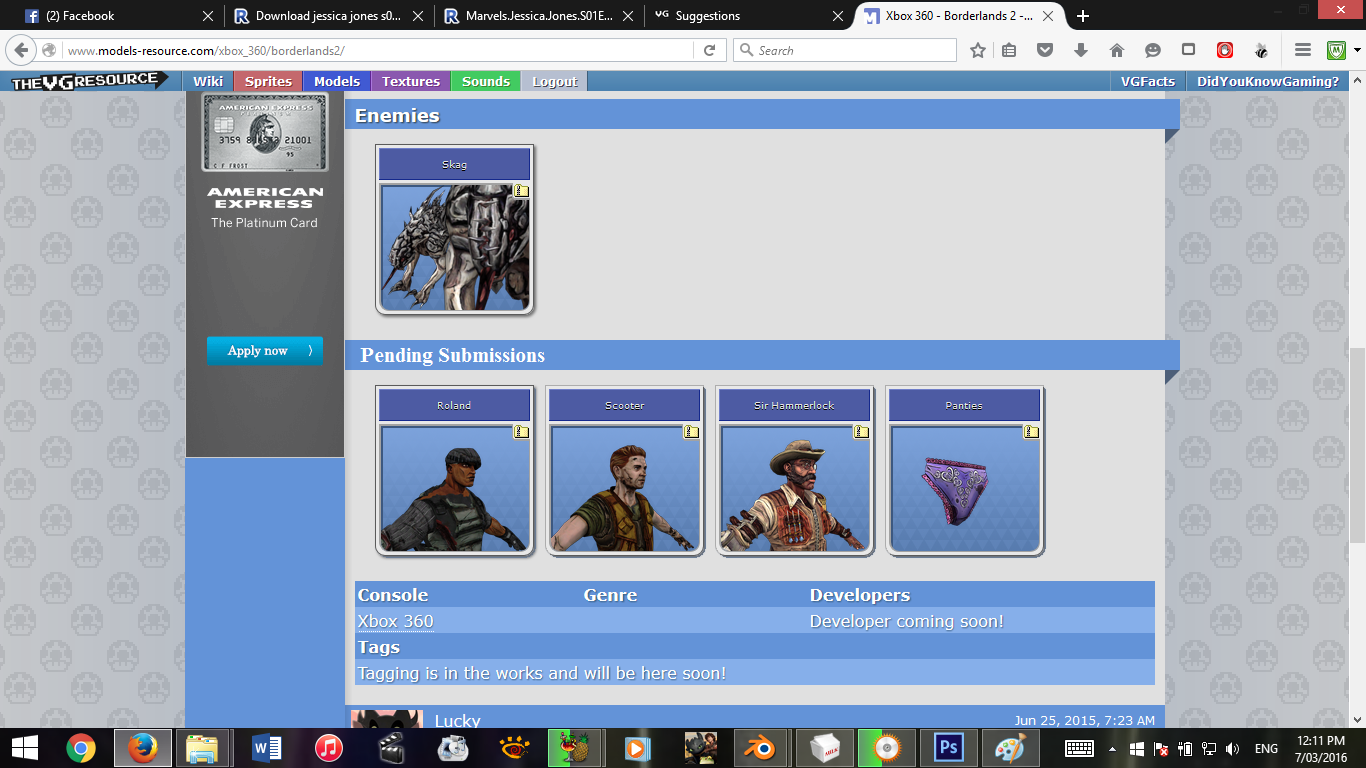1366x768 pixels.
Task: Launch Blender from the taskbar
Action: point(762,748)
